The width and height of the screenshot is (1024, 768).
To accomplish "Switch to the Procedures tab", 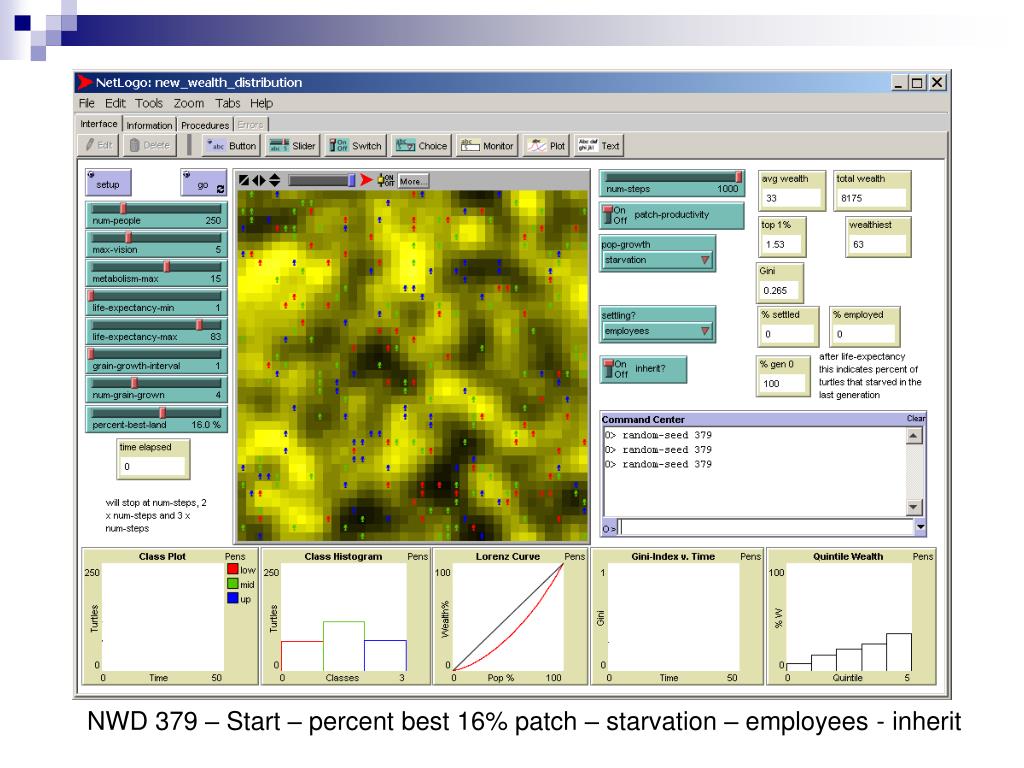I will (205, 125).
